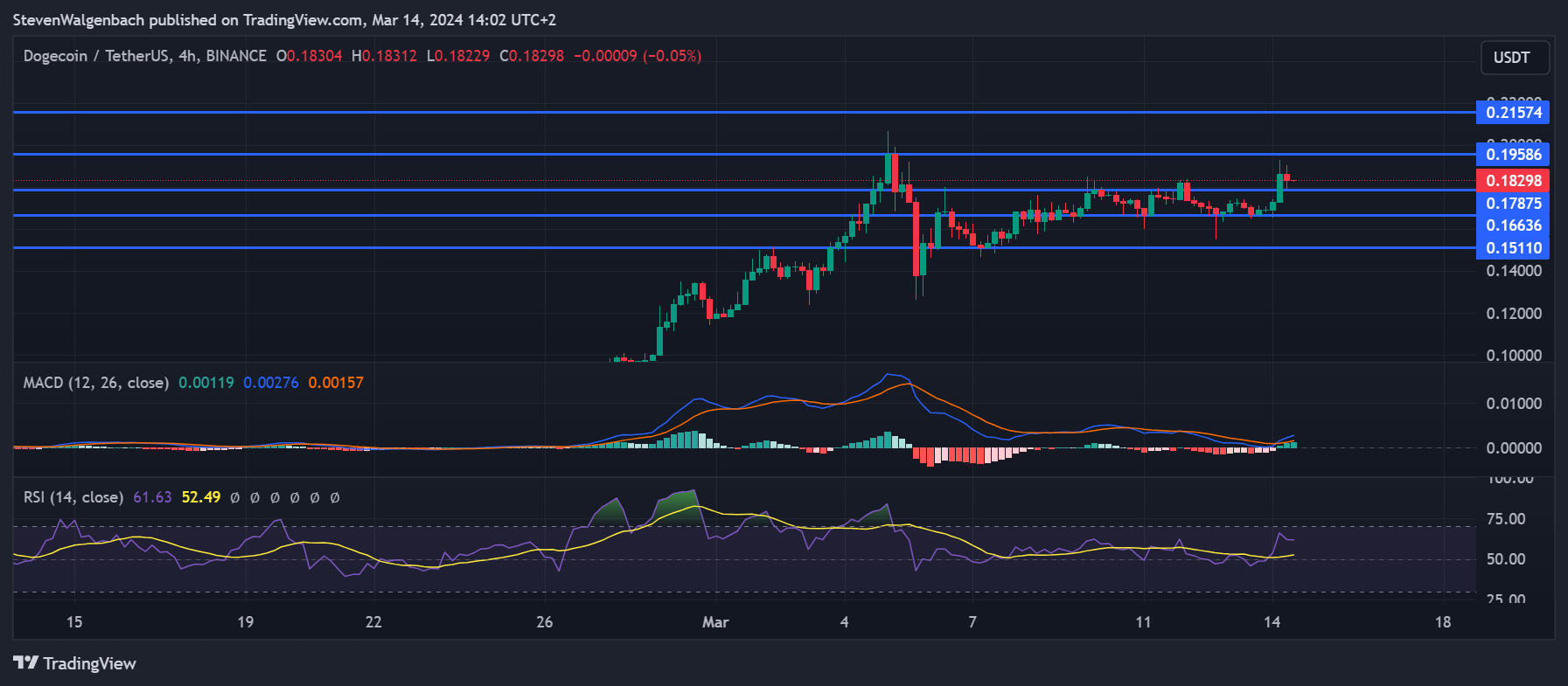Click the Close value C0.18298

coord(532,56)
